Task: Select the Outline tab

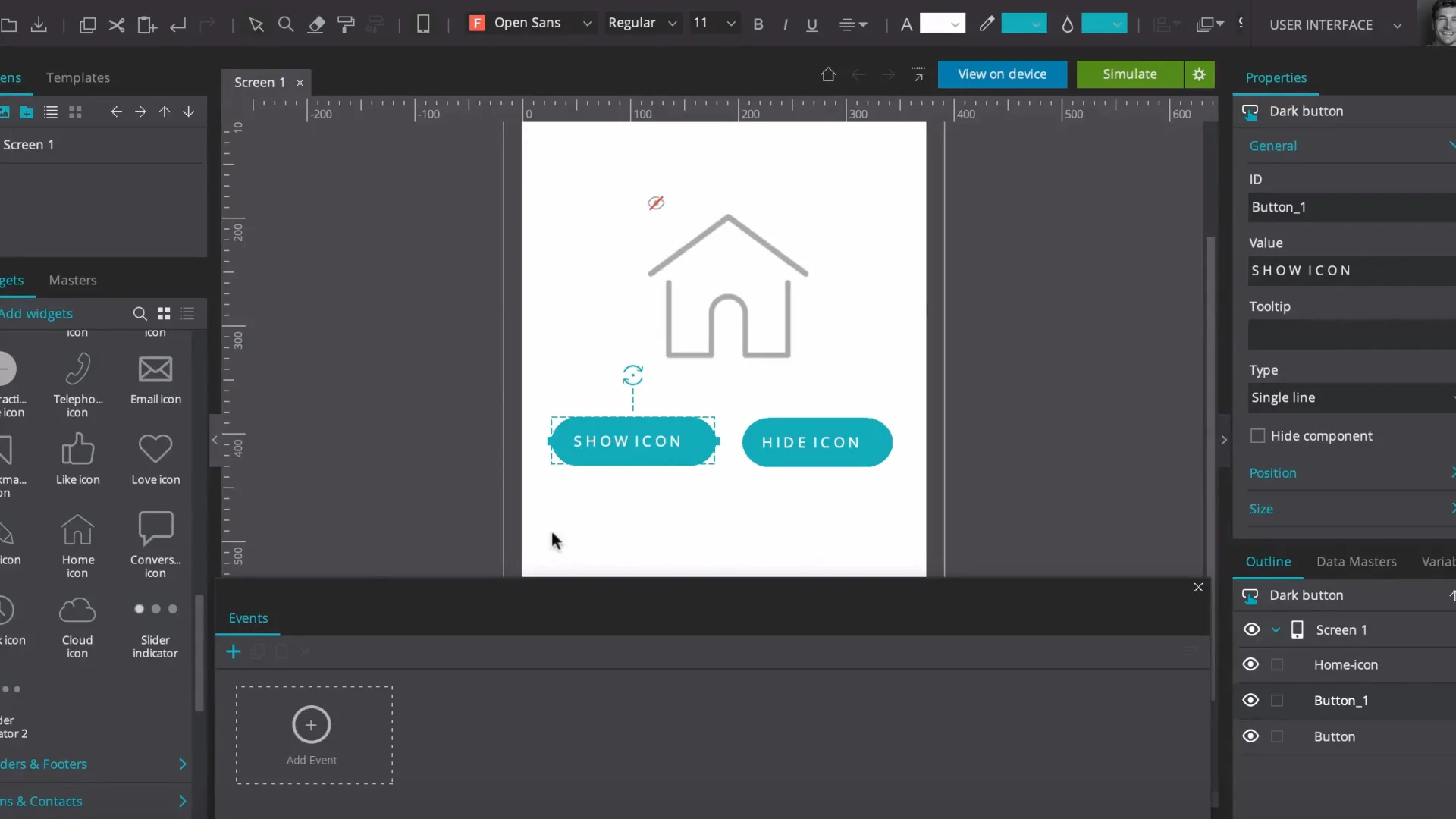Action: coord(1268,561)
